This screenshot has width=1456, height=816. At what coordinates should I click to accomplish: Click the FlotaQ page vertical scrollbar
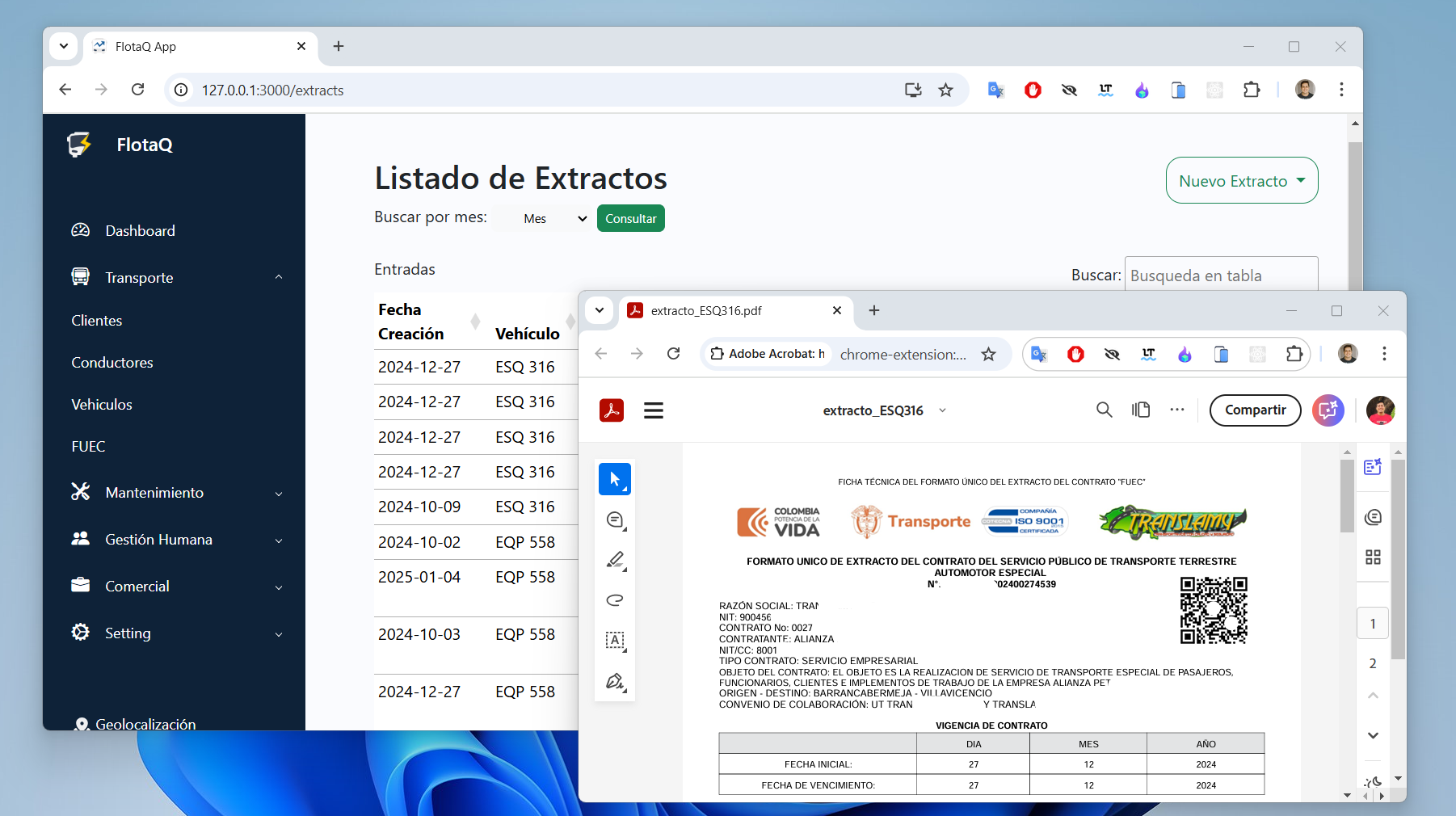(x=1356, y=218)
